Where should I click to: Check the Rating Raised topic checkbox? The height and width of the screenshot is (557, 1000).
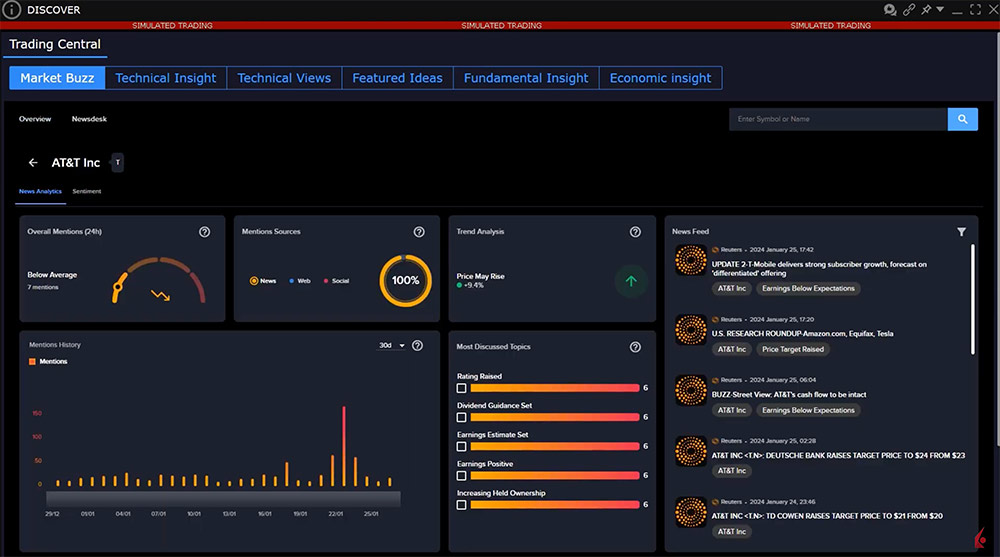click(x=462, y=388)
